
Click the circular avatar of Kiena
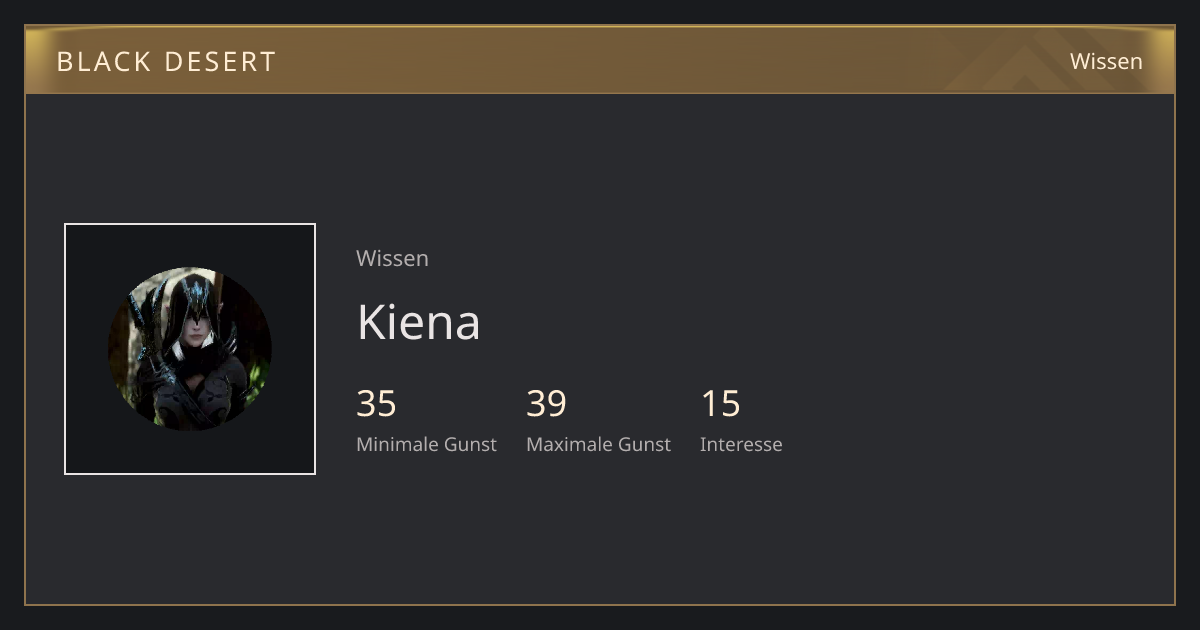(x=190, y=349)
